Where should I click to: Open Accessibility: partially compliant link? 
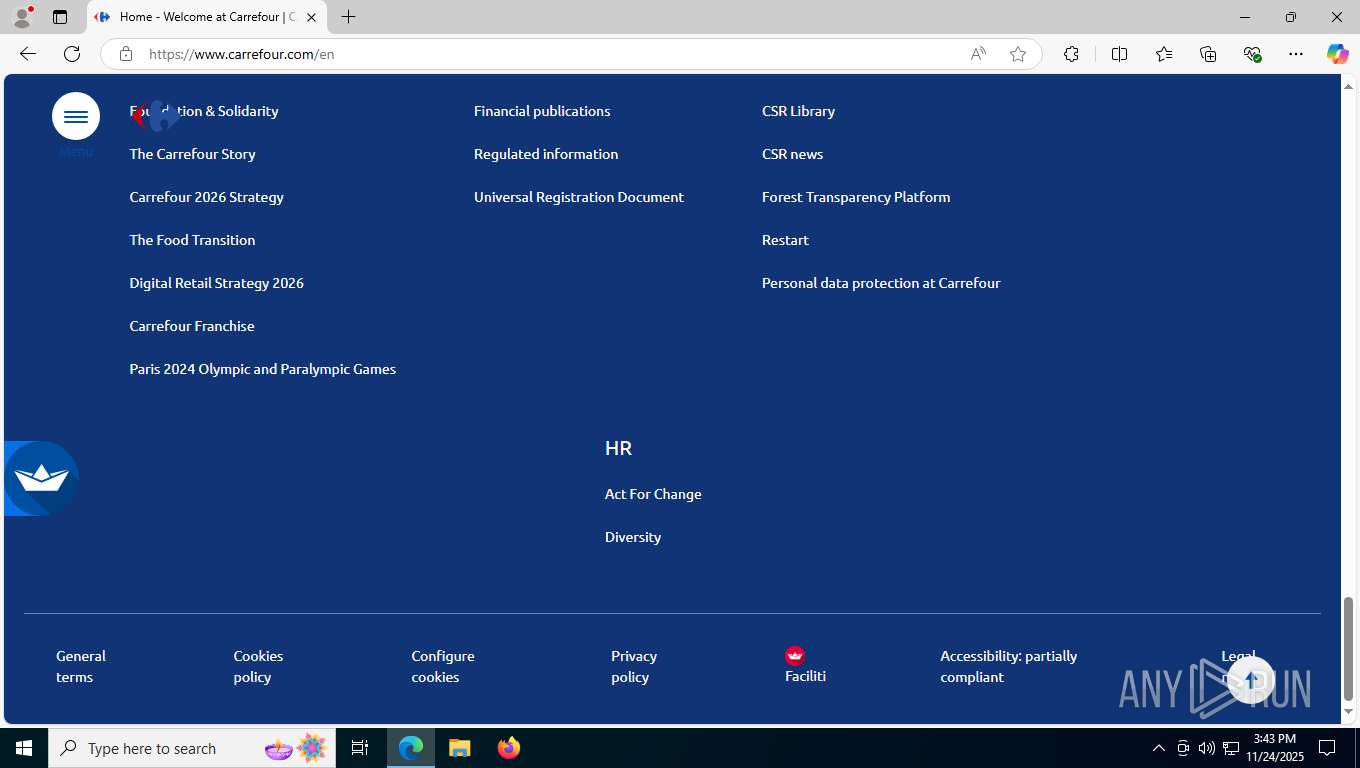[1008, 666]
